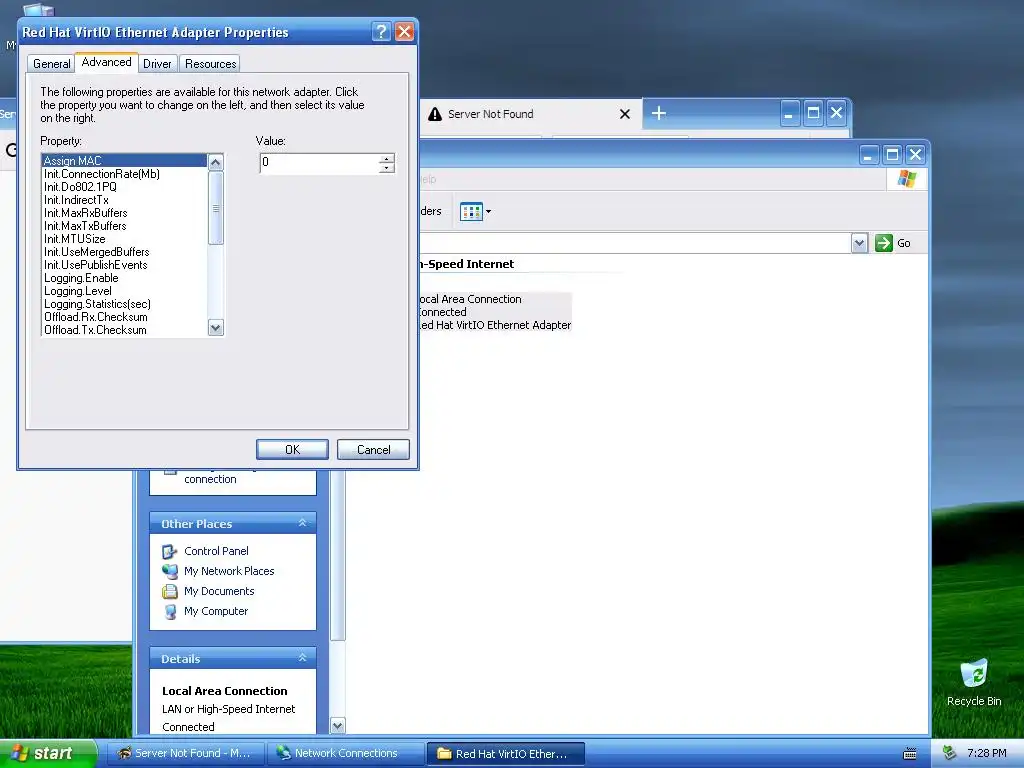The height and width of the screenshot is (768, 1024).
Task: Click the dialog help question-mark button
Action: tap(381, 31)
